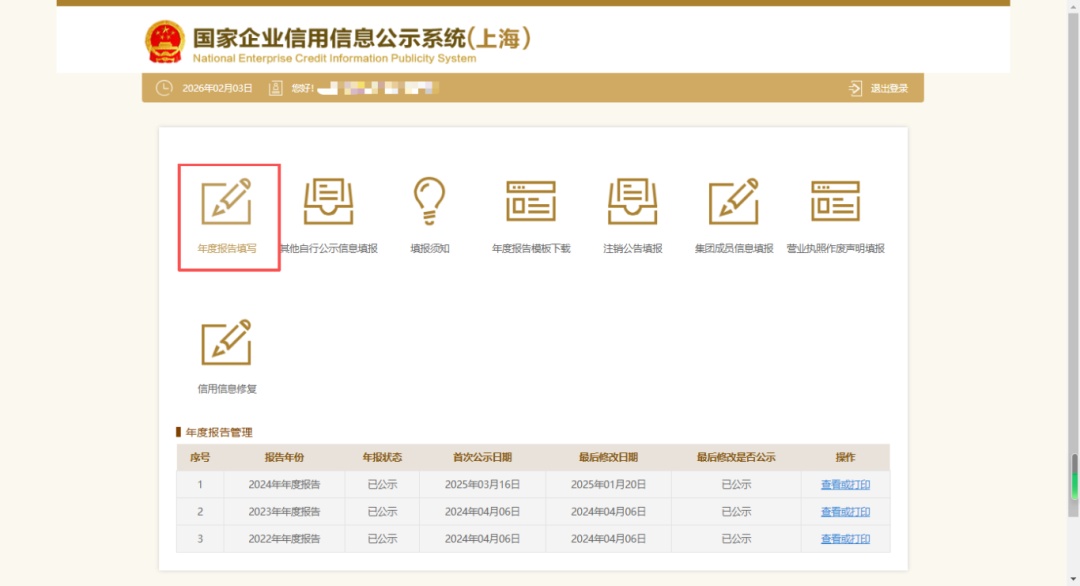Open 查看或打印 for 2022年度报告
Viewport: 1080px width, 586px height.
[845, 539]
